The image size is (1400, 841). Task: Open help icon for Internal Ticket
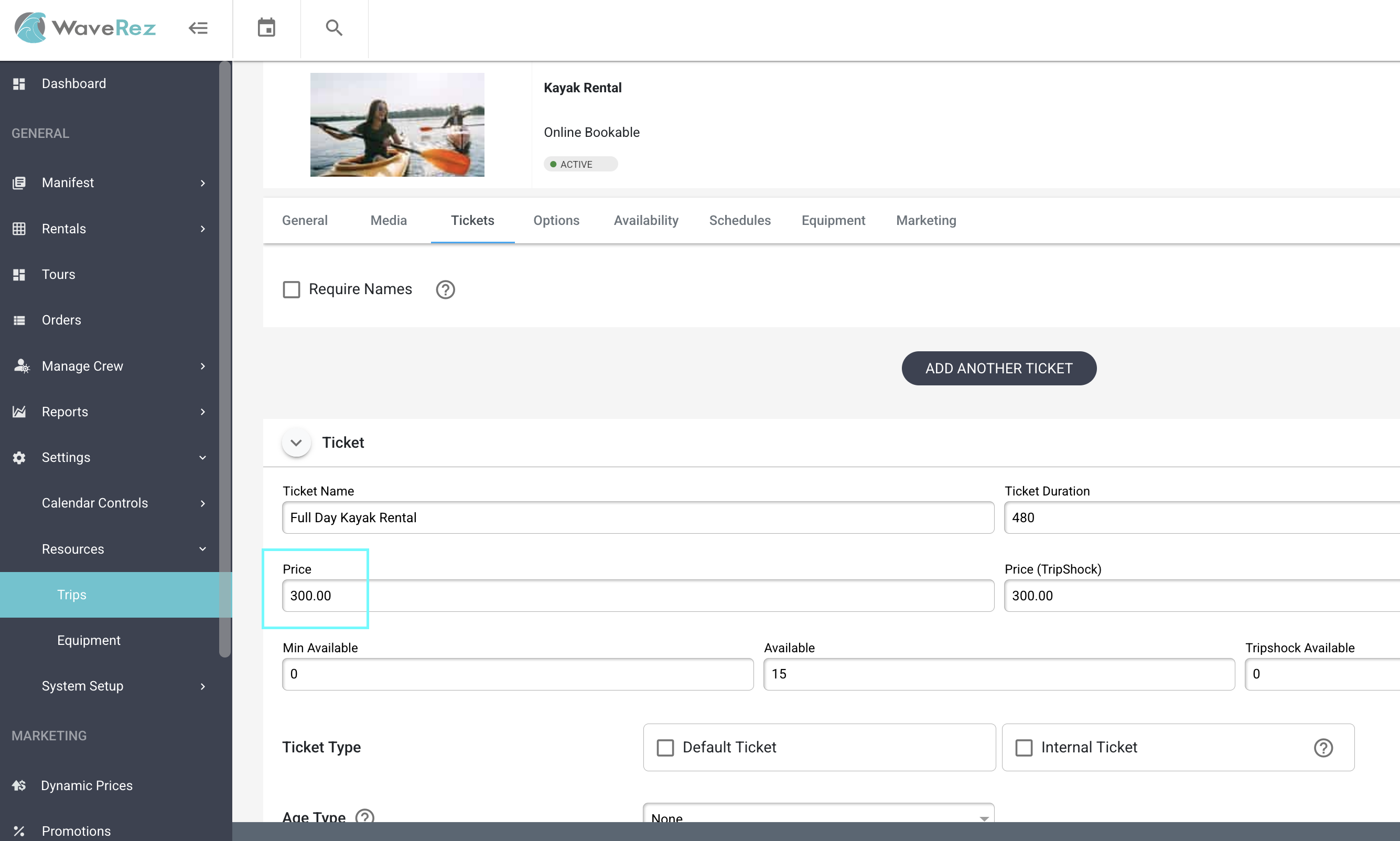click(x=1323, y=748)
